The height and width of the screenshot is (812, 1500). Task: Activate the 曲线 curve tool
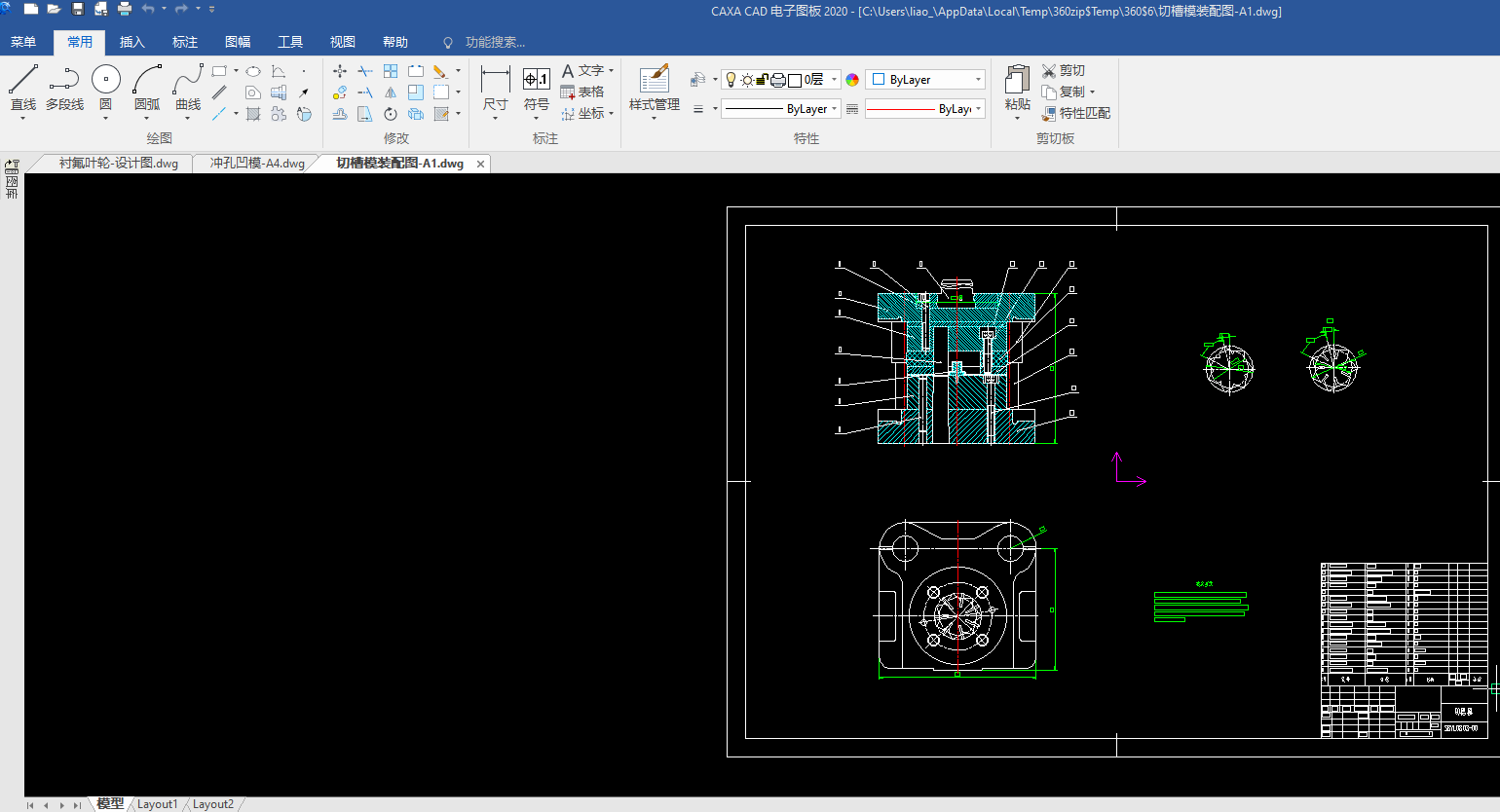[x=188, y=81]
